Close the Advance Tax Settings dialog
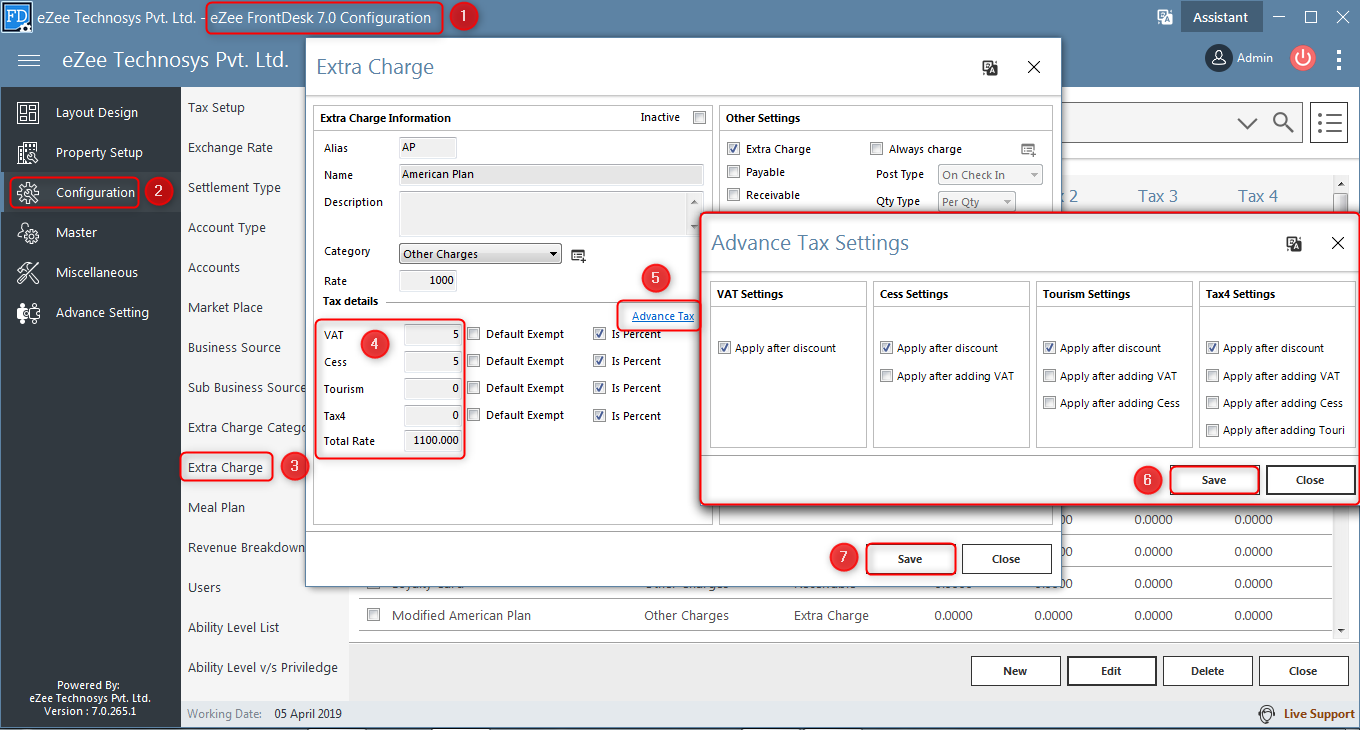Image resolution: width=1360 pixels, height=730 pixels. [x=1338, y=243]
